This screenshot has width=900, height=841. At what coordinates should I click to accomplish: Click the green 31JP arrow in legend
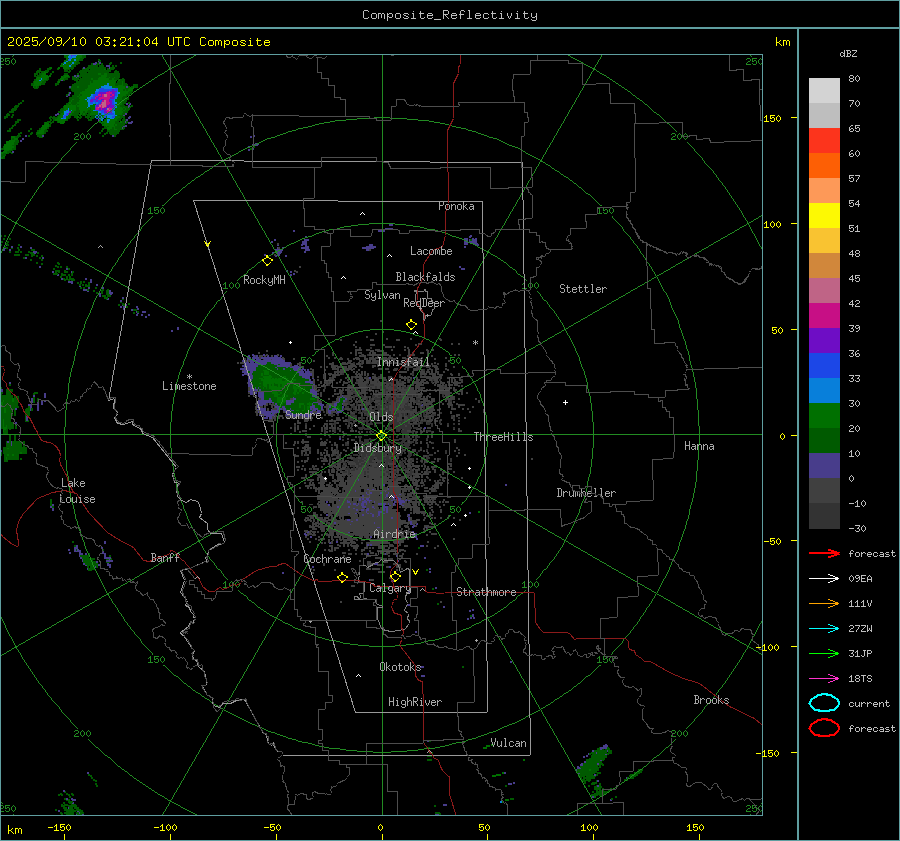[824, 653]
